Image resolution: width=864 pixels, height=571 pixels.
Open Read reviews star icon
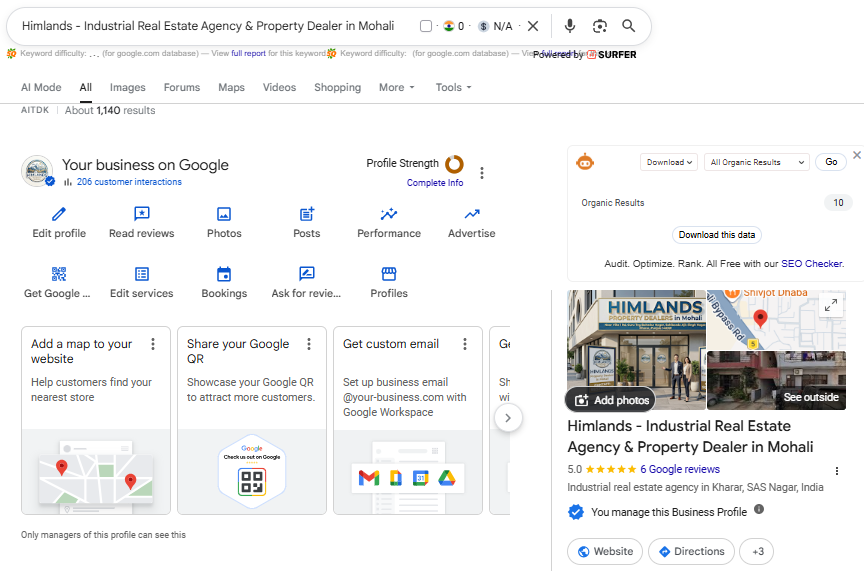(142, 214)
